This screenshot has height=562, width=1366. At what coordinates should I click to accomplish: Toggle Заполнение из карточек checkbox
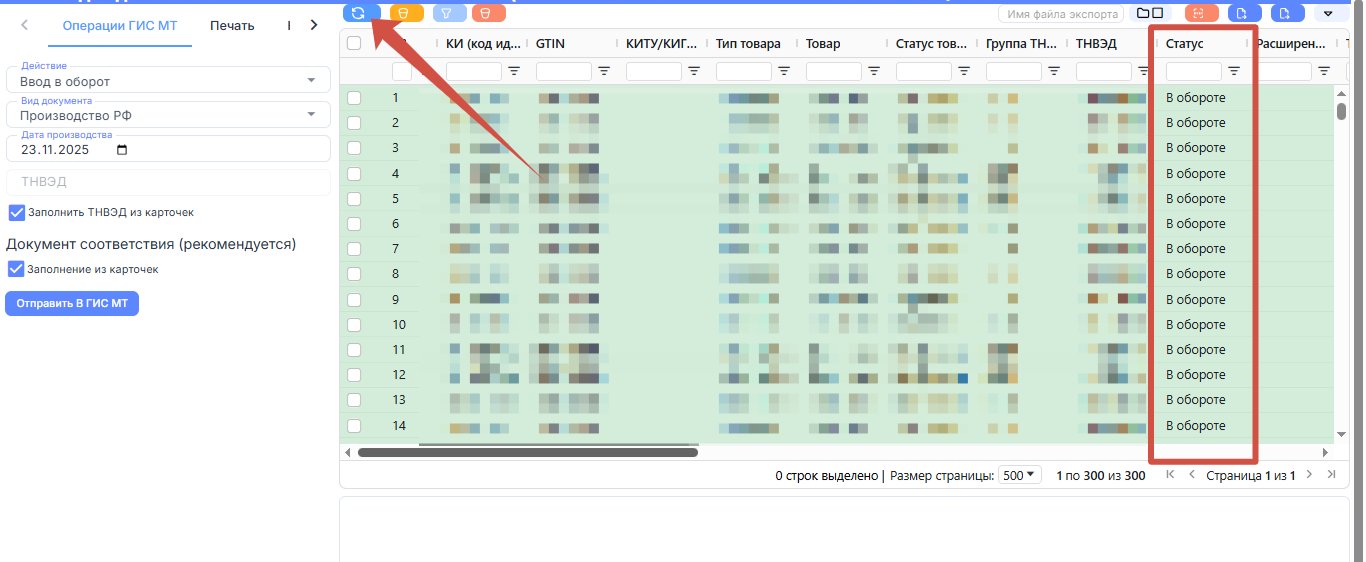(x=16, y=269)
